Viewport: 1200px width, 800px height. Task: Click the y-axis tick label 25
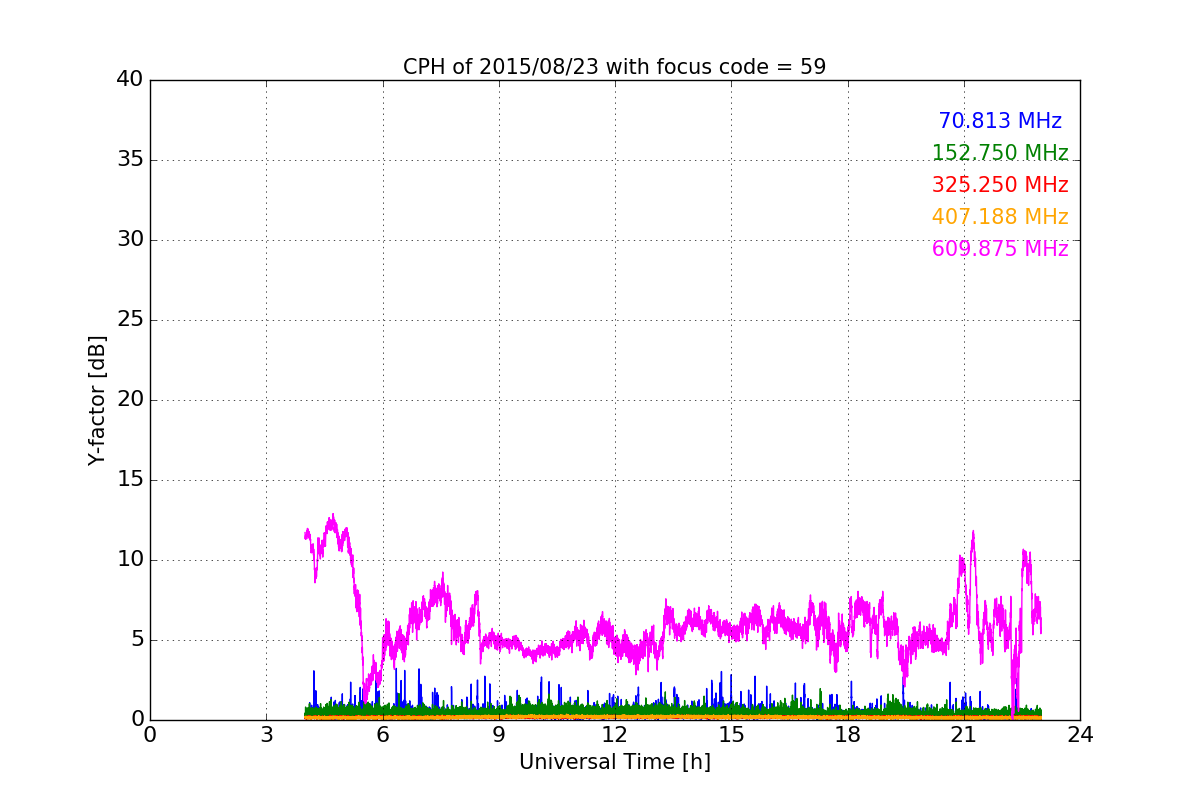tap(130, 320)
